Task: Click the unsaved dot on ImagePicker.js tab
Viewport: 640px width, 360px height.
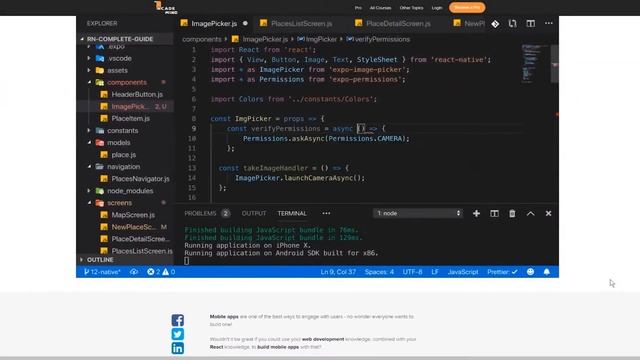Action: [x=245, y=23]
